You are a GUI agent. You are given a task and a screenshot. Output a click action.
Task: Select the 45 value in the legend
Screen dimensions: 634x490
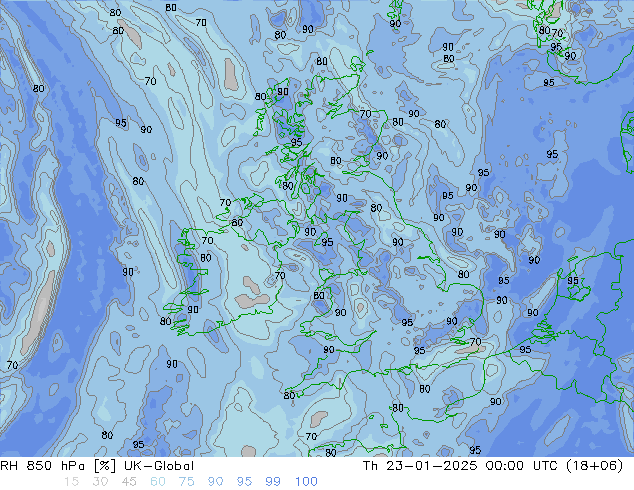point(129,482)
